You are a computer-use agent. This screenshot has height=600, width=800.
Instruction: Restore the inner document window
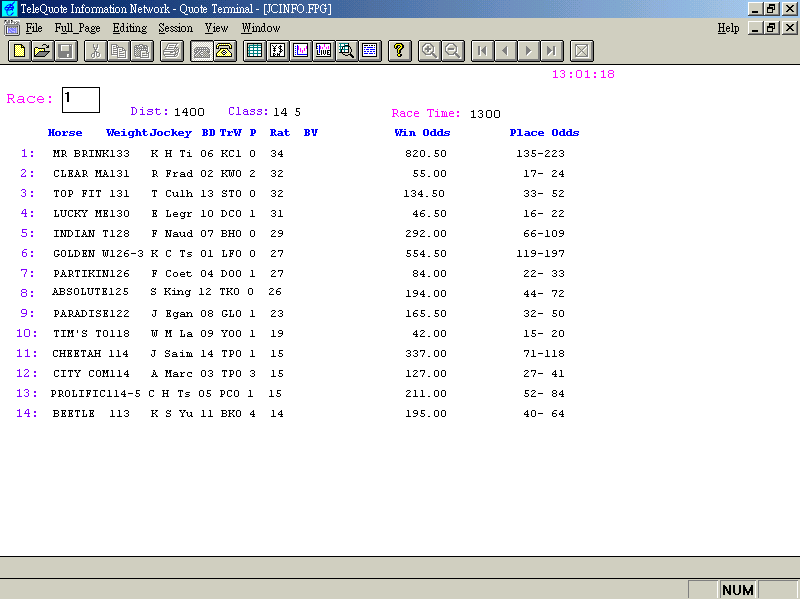(x=771, y=28)
